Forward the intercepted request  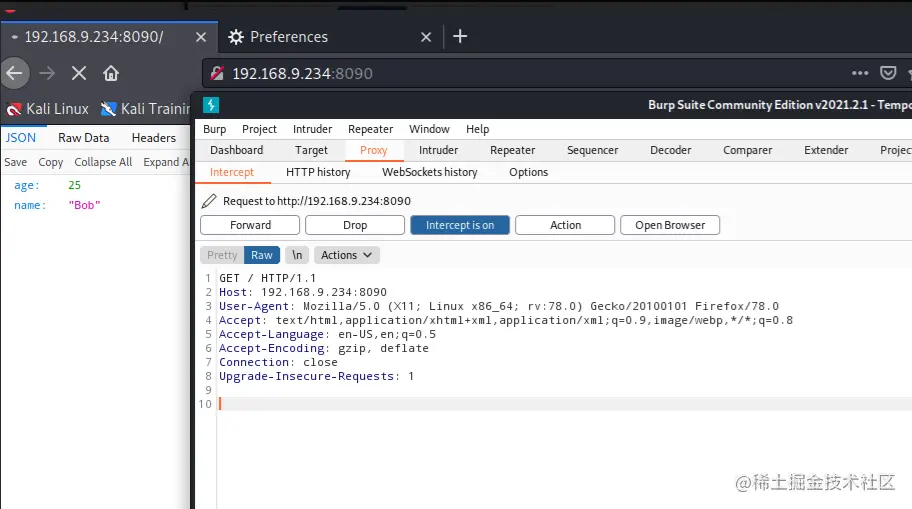(x=250, y=225)
